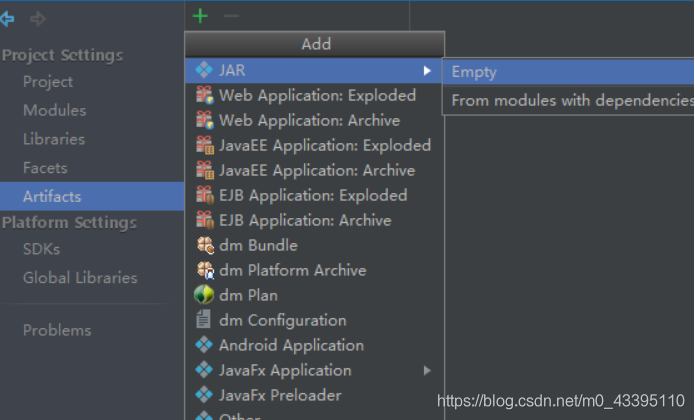Click the JAR artifact icon

[x=204, y=70]
